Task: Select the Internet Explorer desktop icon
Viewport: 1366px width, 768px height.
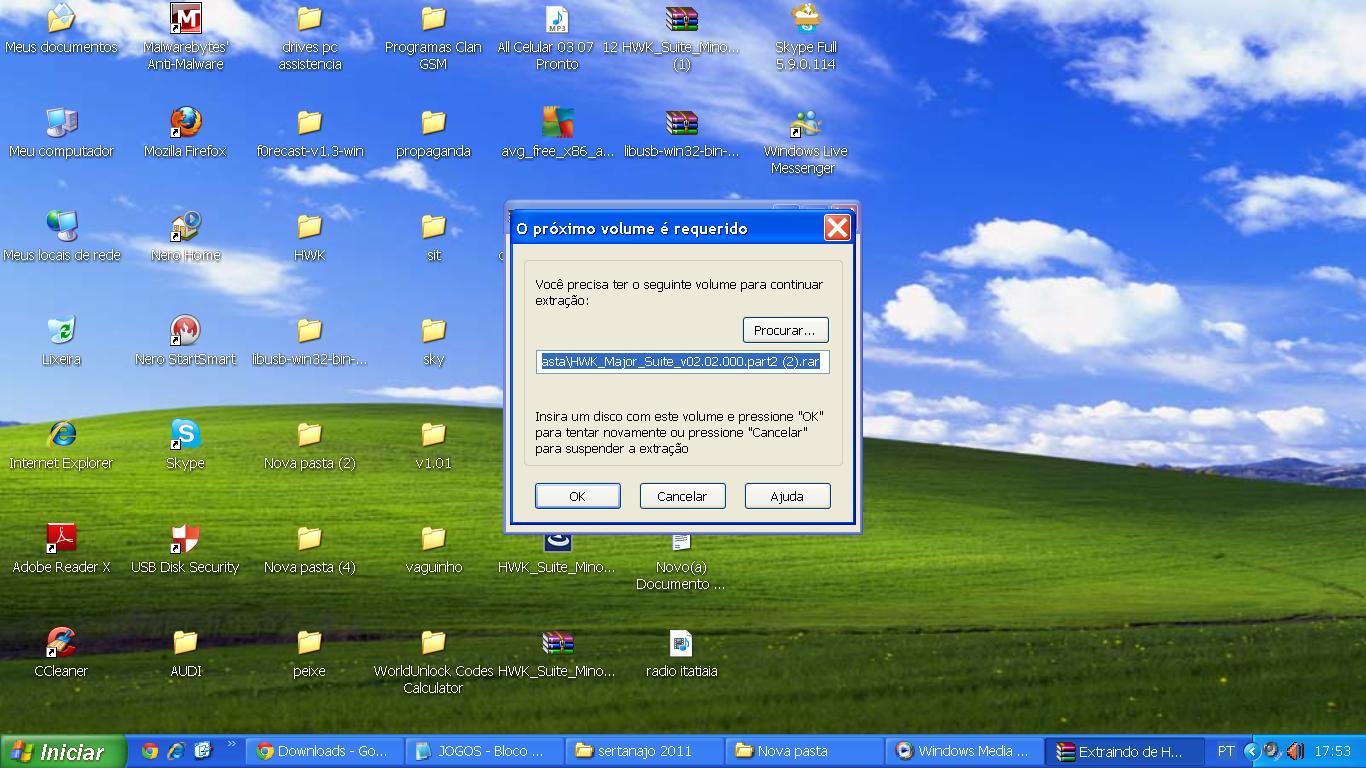Action: coord(61,445)
